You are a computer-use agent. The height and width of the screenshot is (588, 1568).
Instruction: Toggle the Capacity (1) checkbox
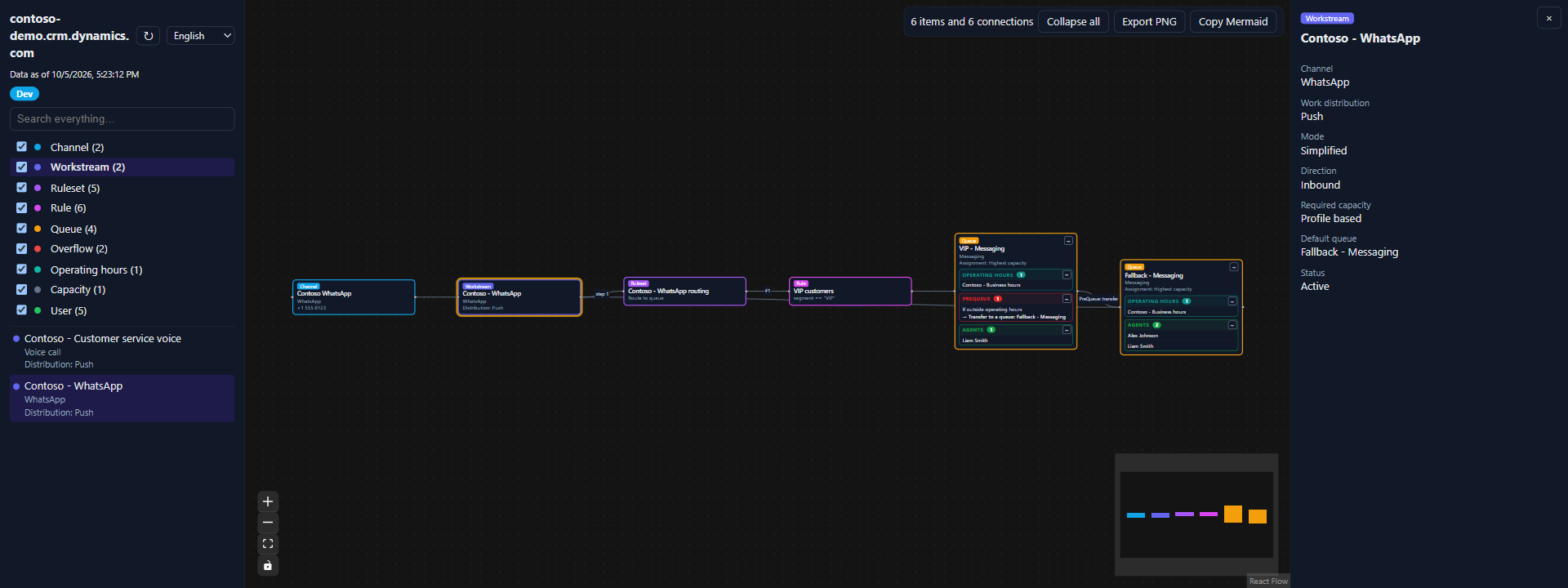[x=22, y=289]
